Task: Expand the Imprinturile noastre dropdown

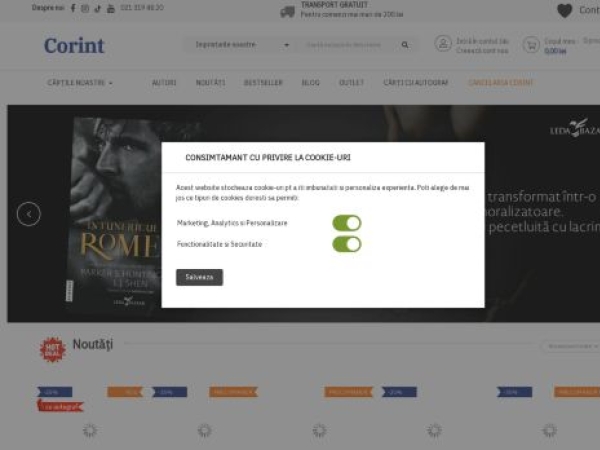Action: tap(242, 45)
